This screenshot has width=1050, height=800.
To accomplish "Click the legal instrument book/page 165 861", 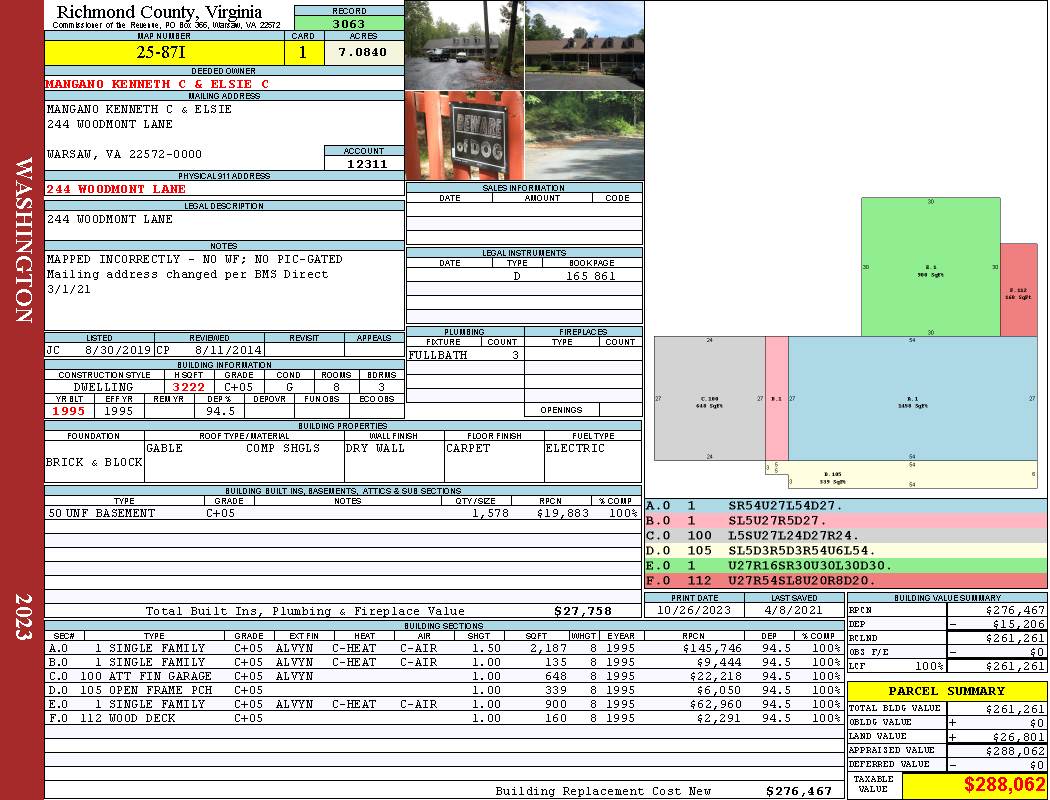I will point(591,276).
